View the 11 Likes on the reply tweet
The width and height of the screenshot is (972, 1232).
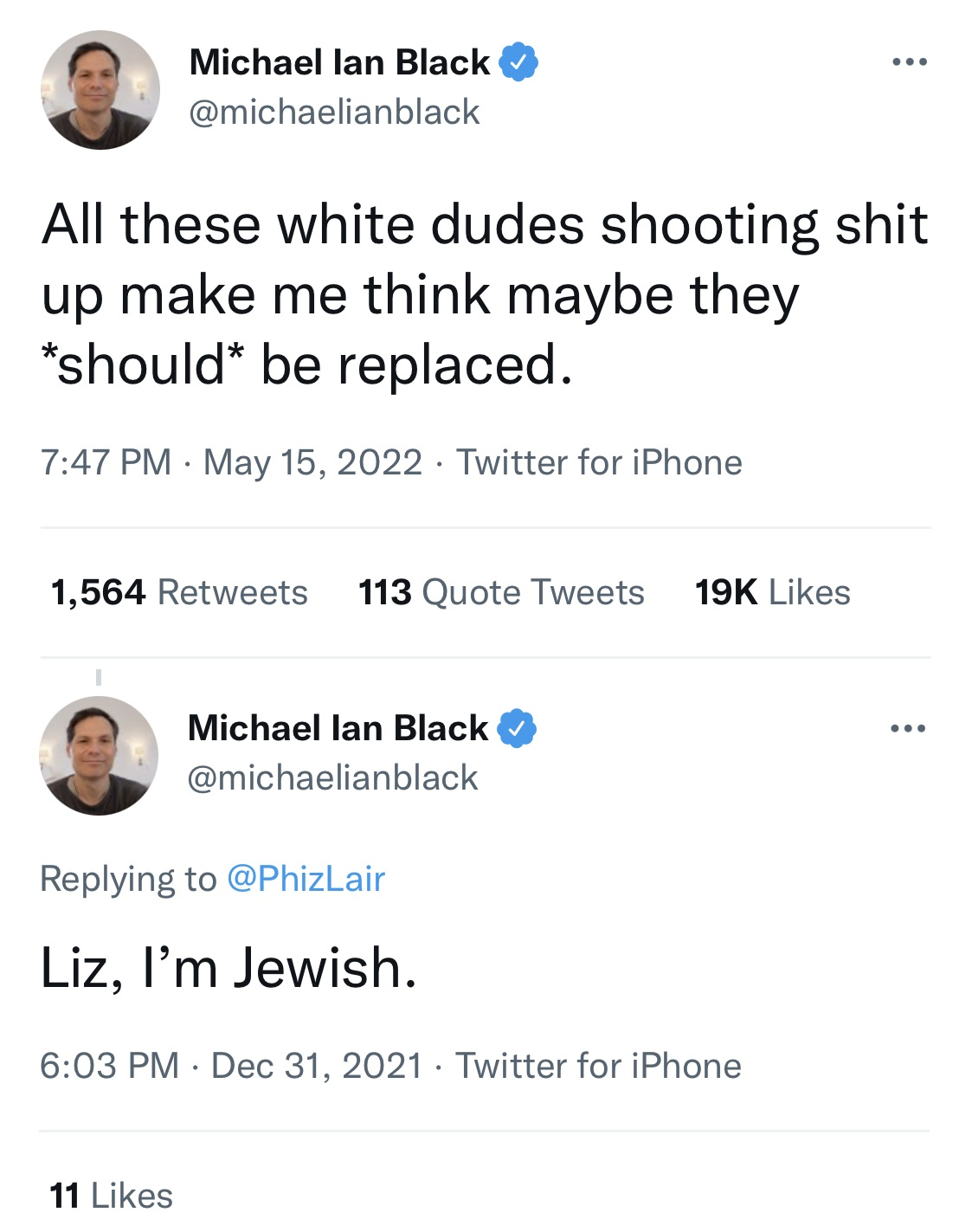(111, 1197)
